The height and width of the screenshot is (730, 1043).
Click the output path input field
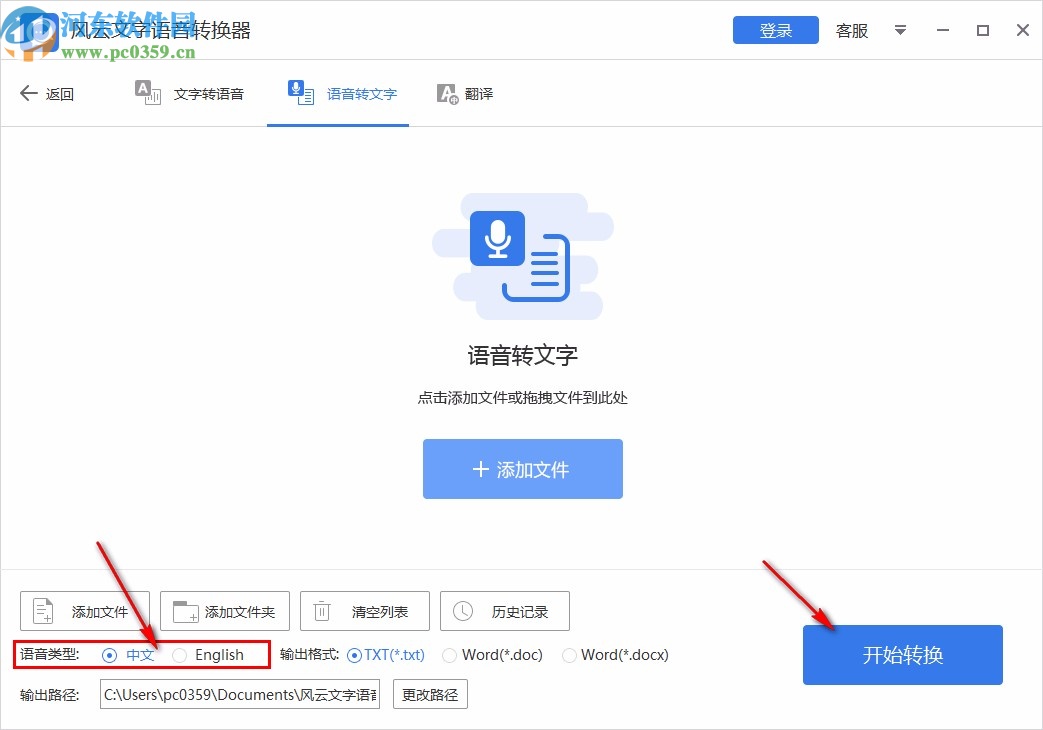pyautogui.click(x=238, y=694)
